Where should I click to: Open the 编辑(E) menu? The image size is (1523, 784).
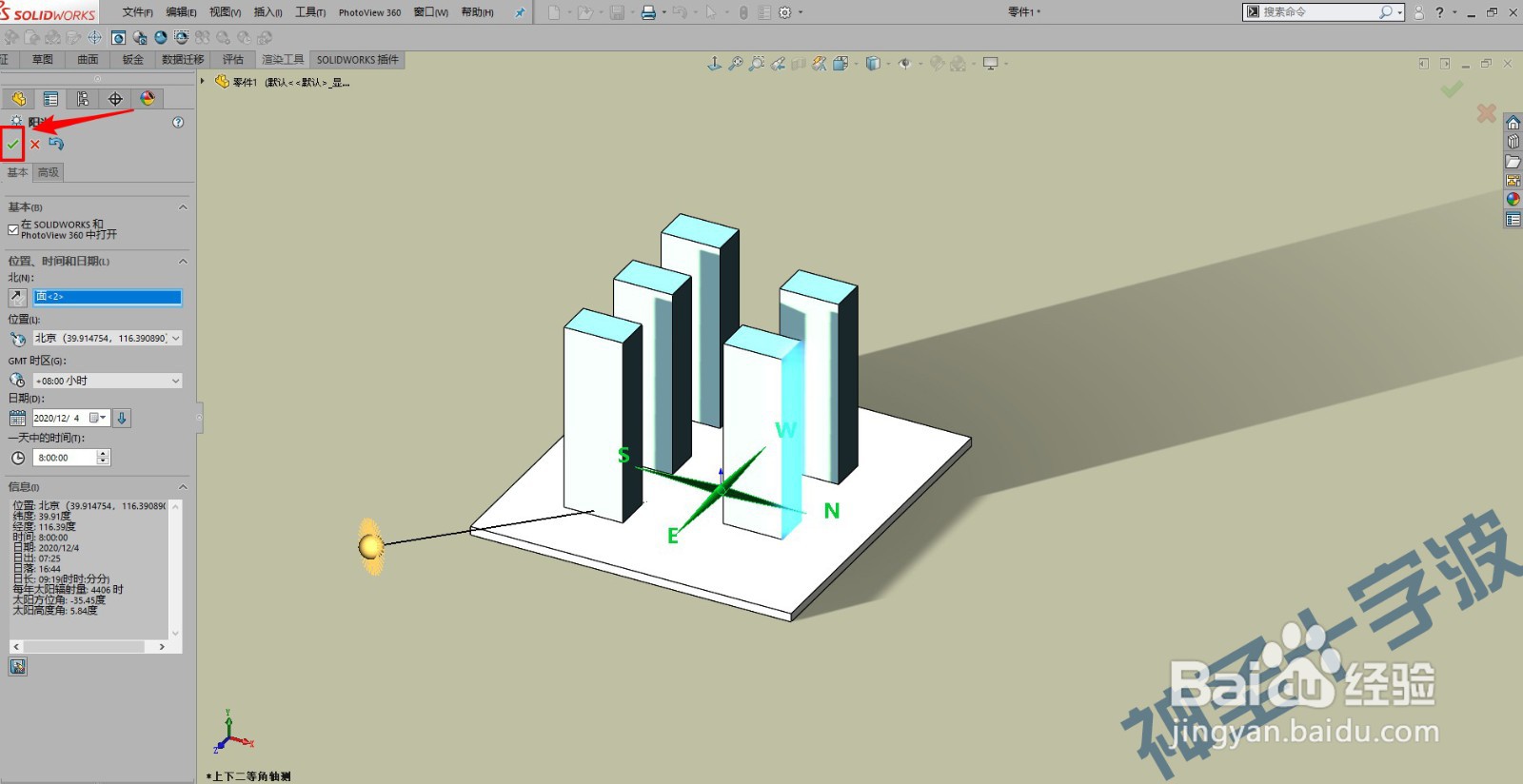(x=181, y=12)
